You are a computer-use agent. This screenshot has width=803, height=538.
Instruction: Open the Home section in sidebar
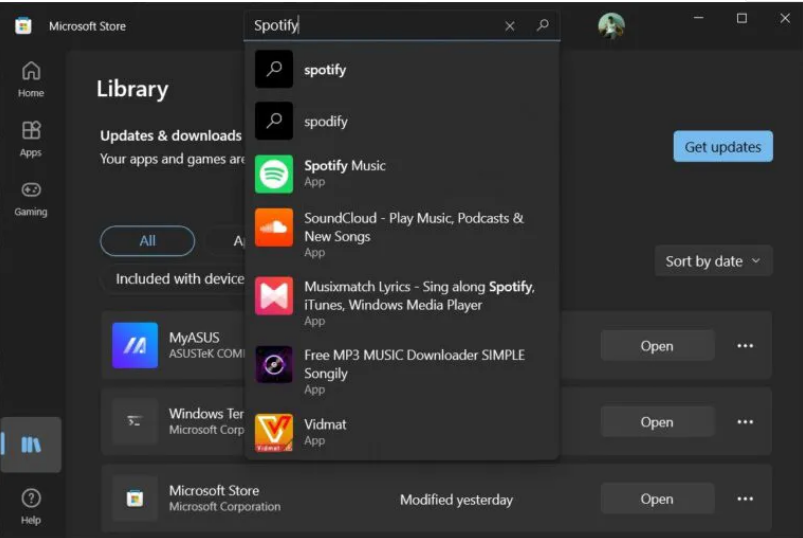point(31,79)
